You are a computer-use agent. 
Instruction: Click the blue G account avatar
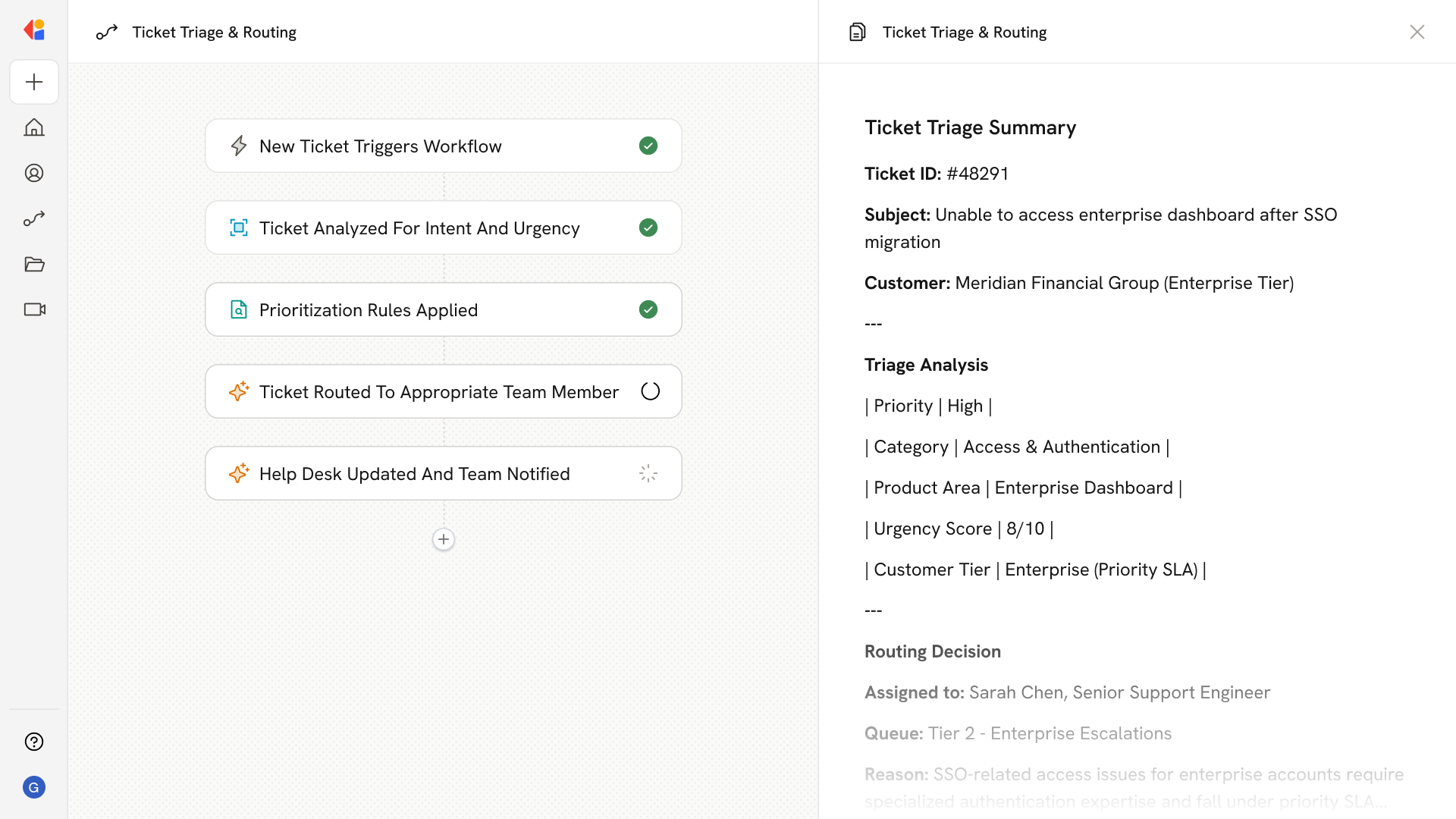34,787
